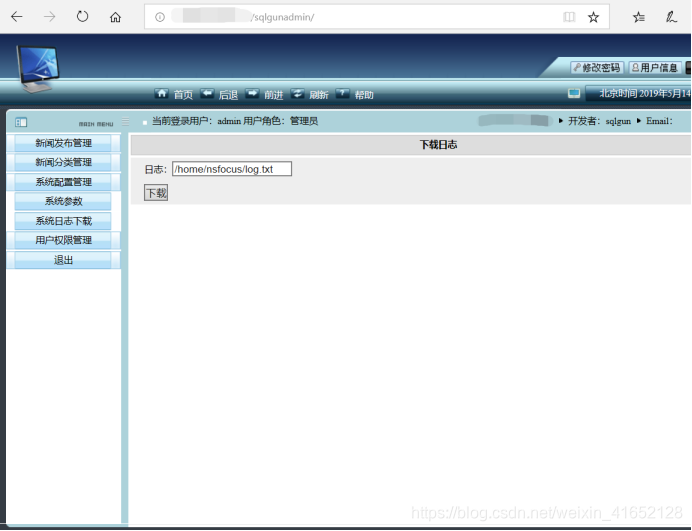Click the 帮助 text link
The height and width of the screenshot is (531, 692).
364,95
